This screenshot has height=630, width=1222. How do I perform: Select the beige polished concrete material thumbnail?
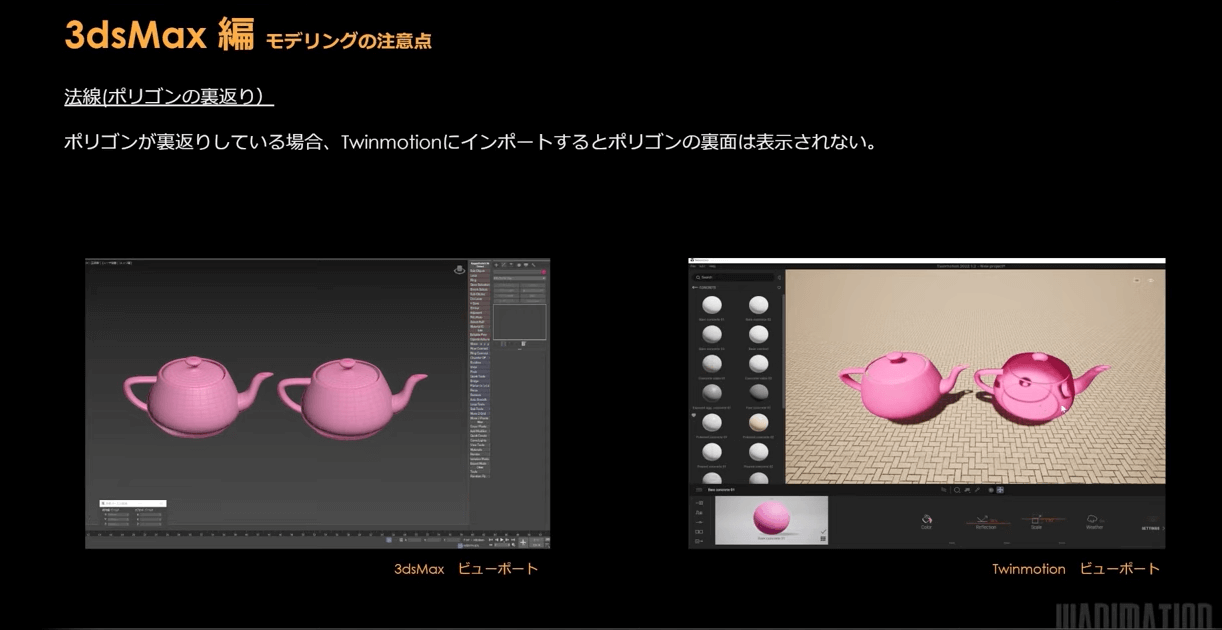[758, 423]
